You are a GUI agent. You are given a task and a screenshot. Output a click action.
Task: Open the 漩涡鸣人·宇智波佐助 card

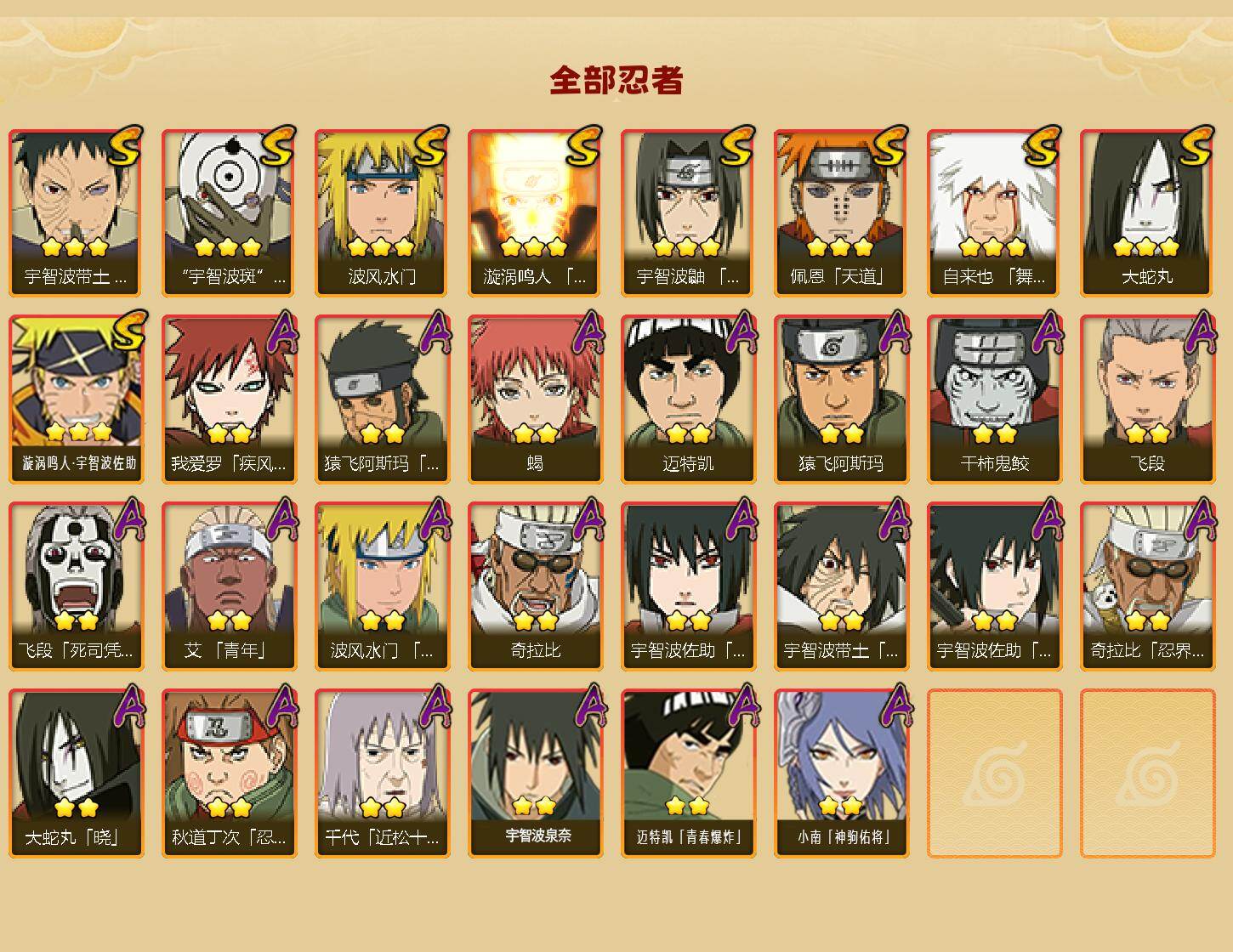tap(76, 399)
